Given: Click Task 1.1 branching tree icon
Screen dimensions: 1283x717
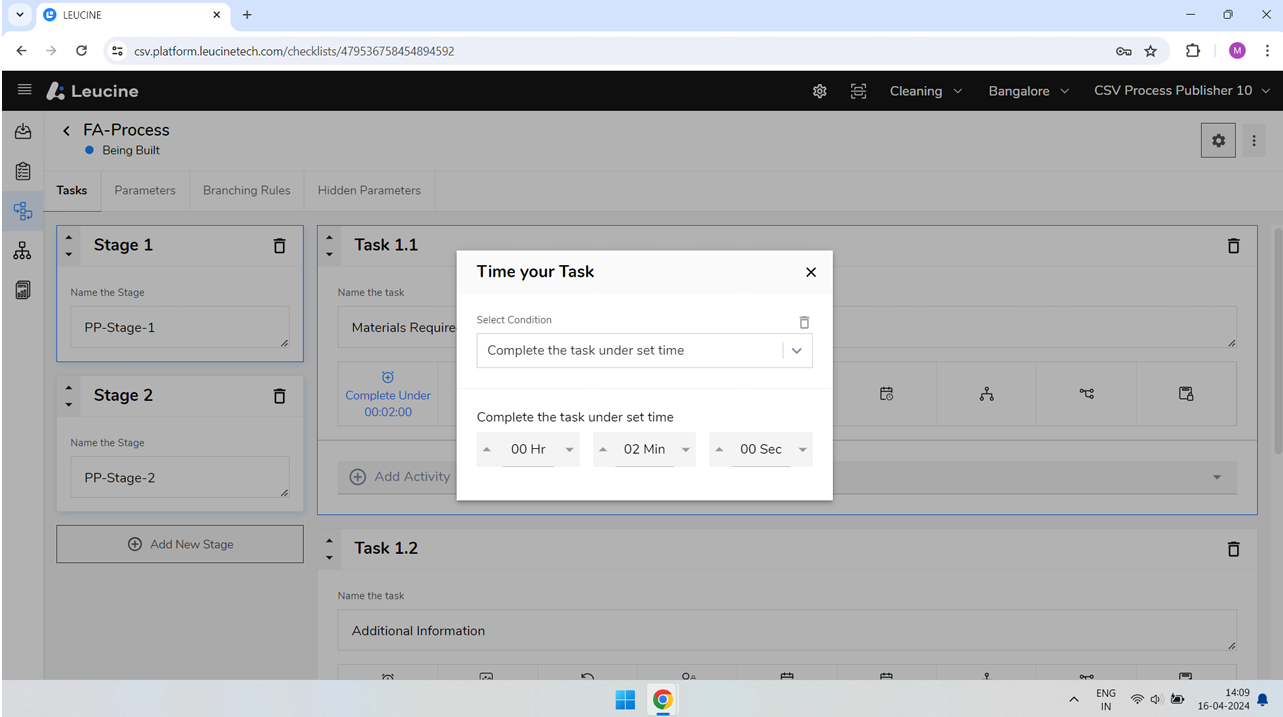Looking at the screenshot, I should click(987, 394).
